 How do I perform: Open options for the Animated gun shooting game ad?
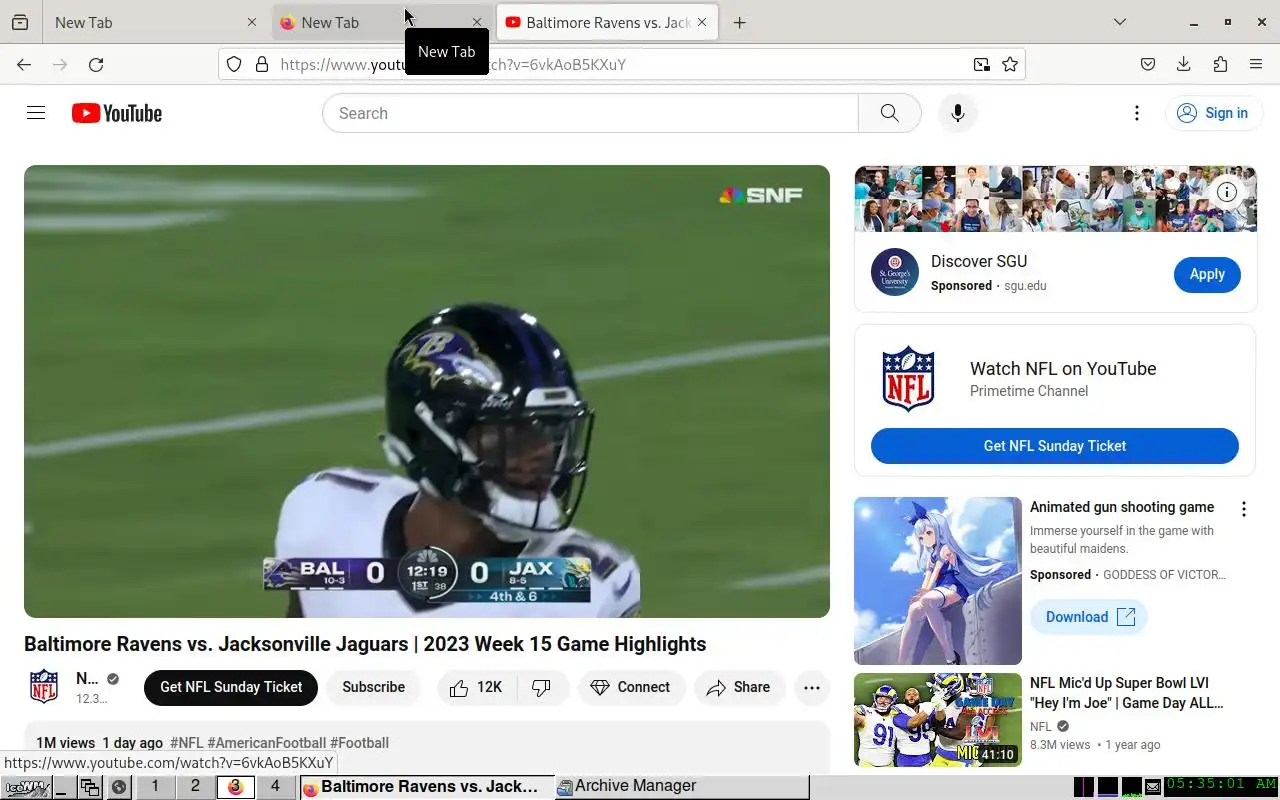(1244, 509)
